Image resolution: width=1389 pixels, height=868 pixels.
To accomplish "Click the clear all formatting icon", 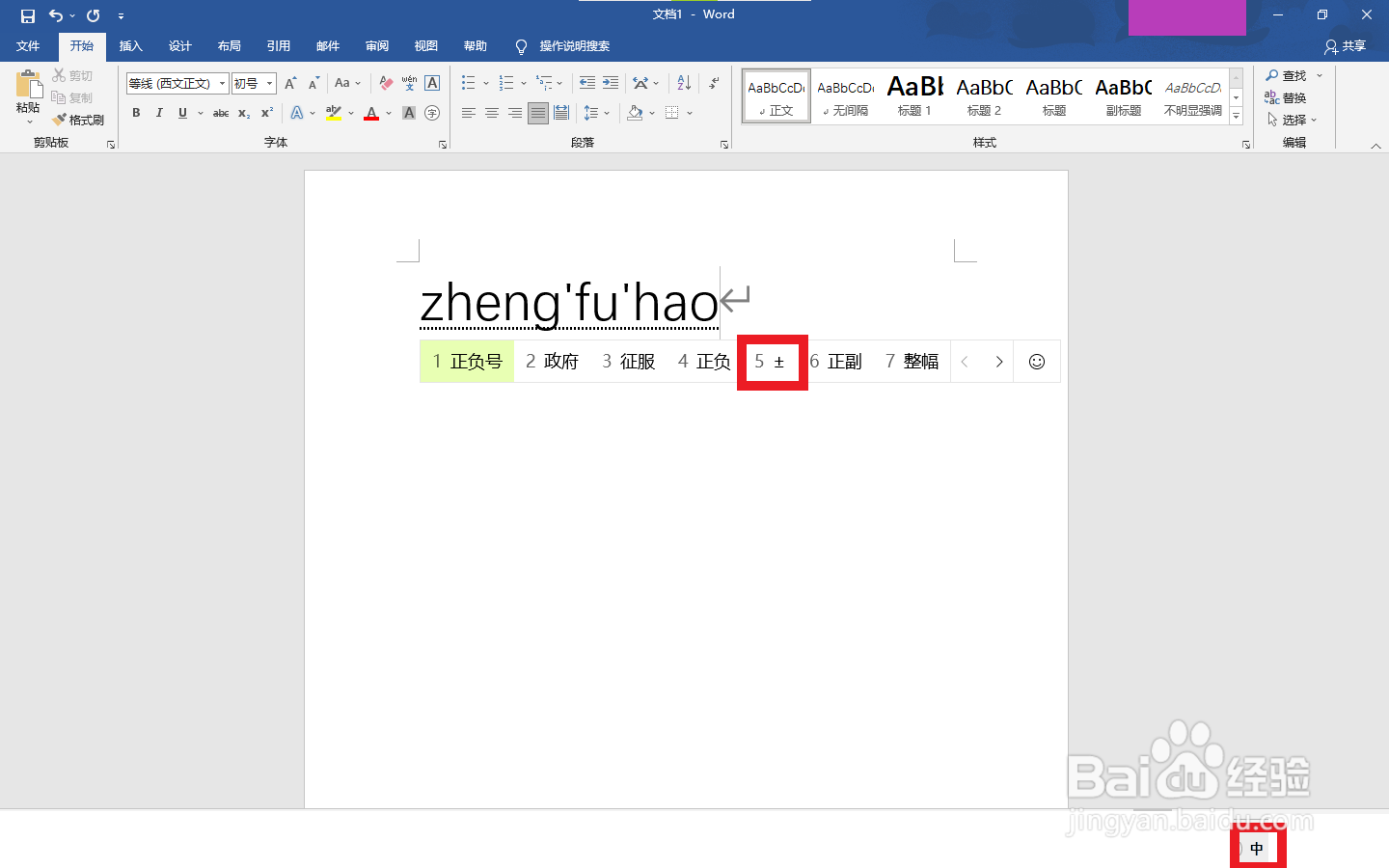I will point(384,82).
